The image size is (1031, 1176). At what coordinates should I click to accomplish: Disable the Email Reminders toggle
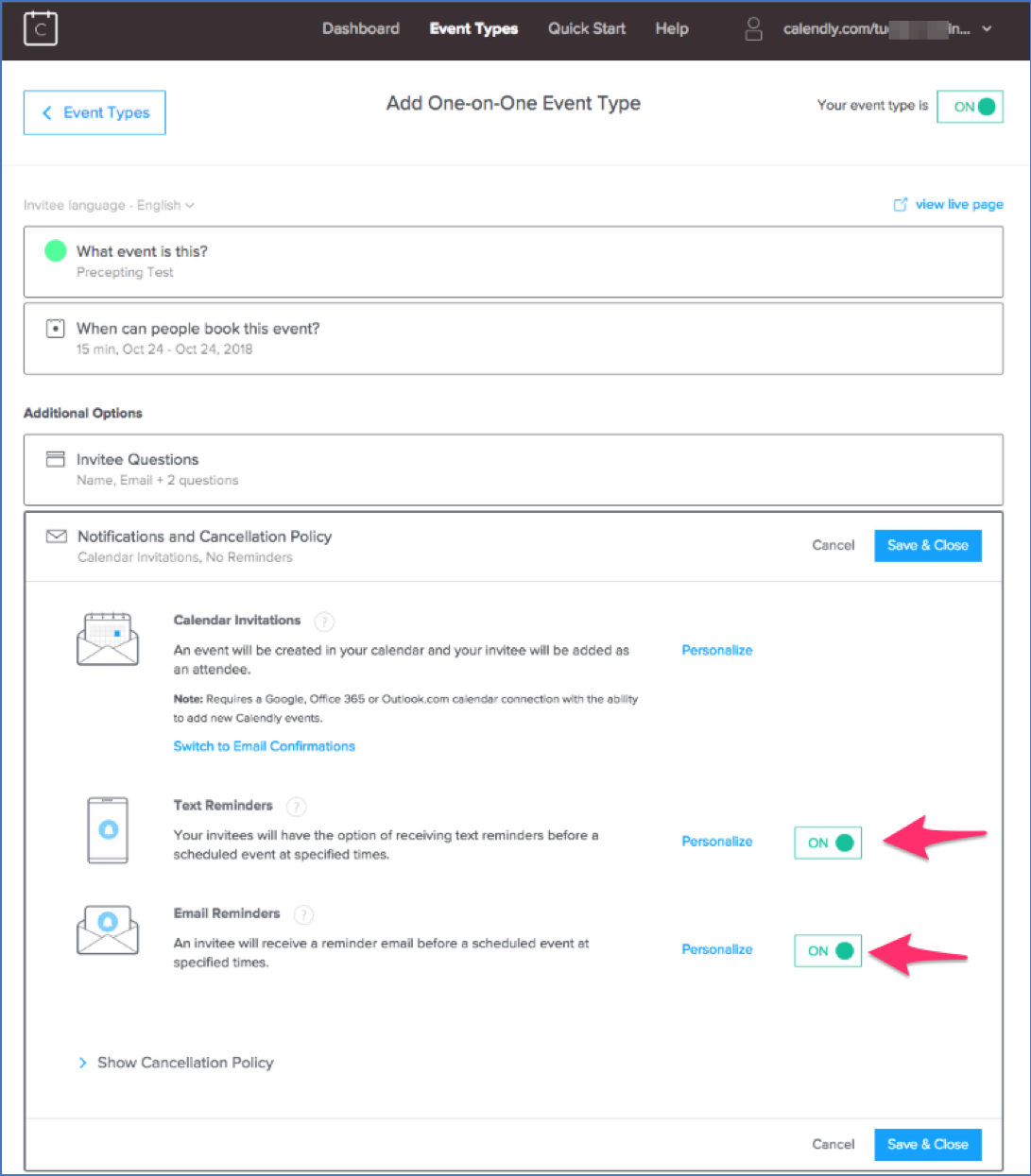click(x=828, y=950)
